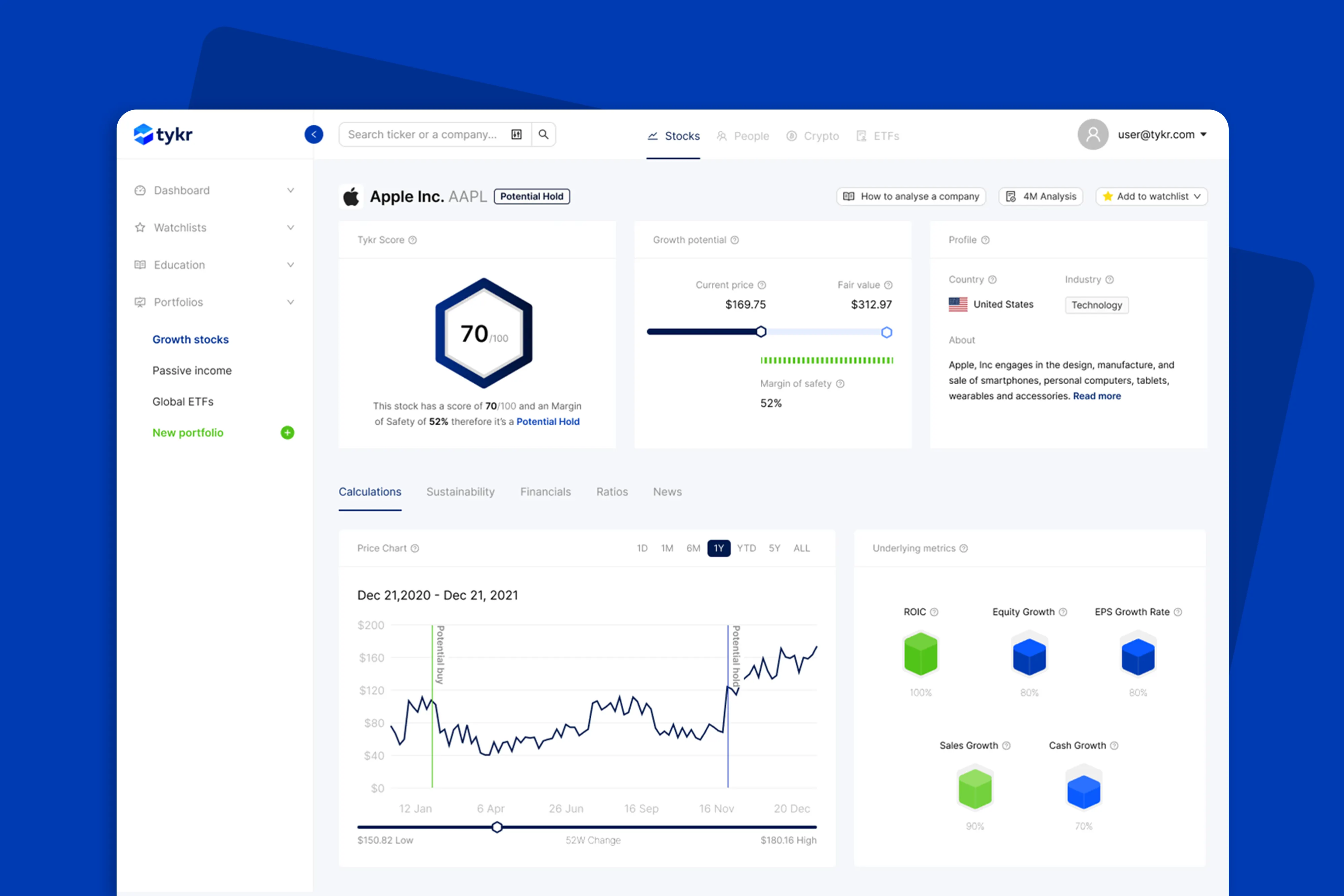
Task: Click the green plus icon for New portfolio
Action: click(287, 433)
